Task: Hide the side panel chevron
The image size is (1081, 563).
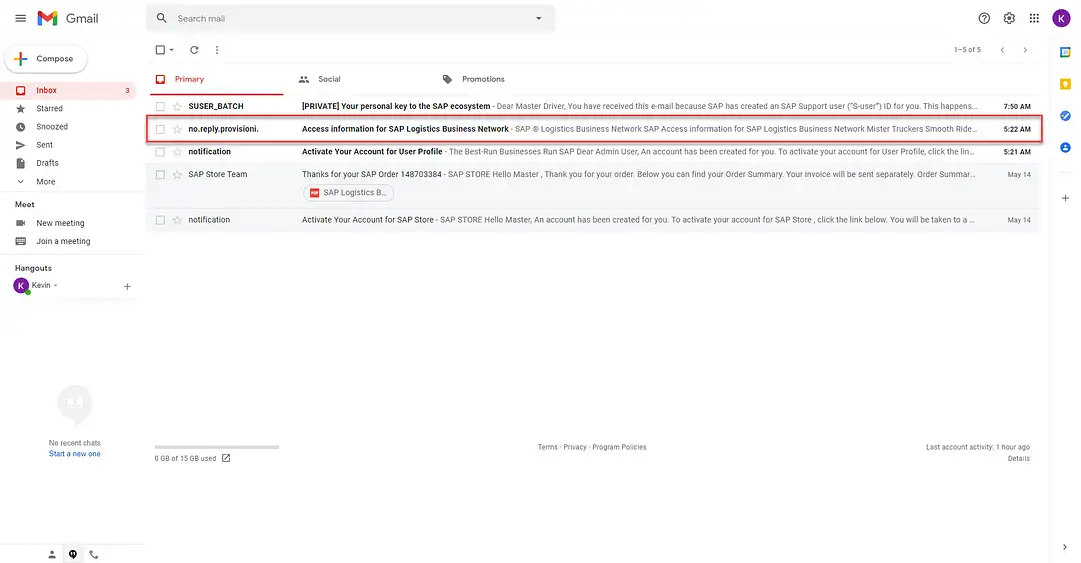Action: [x=1064, y=547]
